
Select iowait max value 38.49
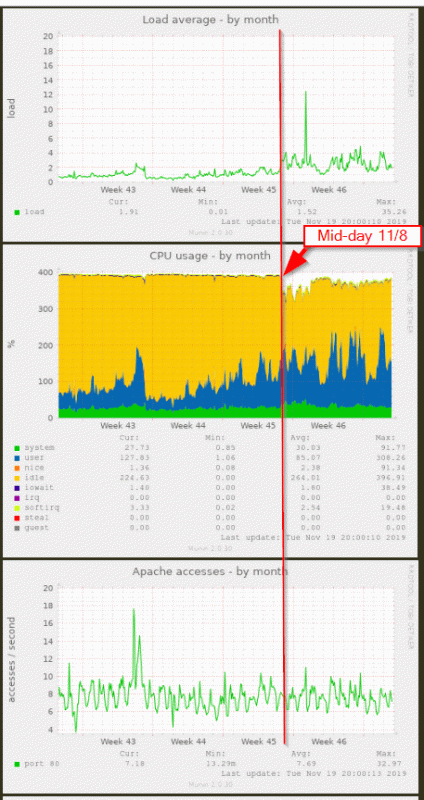[395, 487]
